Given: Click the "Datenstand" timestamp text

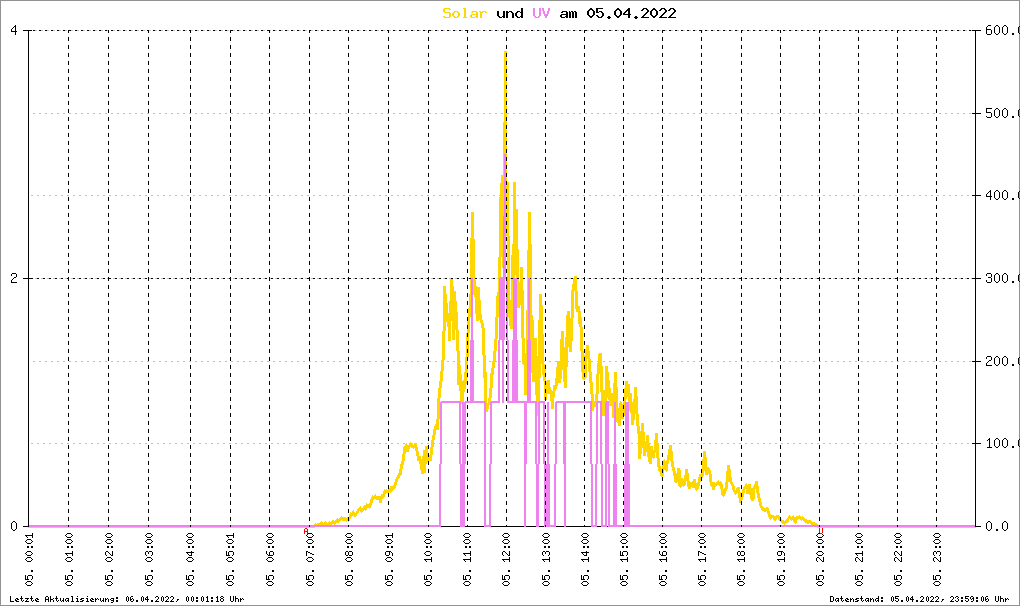Looking at the screenshot, I should pos(921,599).
